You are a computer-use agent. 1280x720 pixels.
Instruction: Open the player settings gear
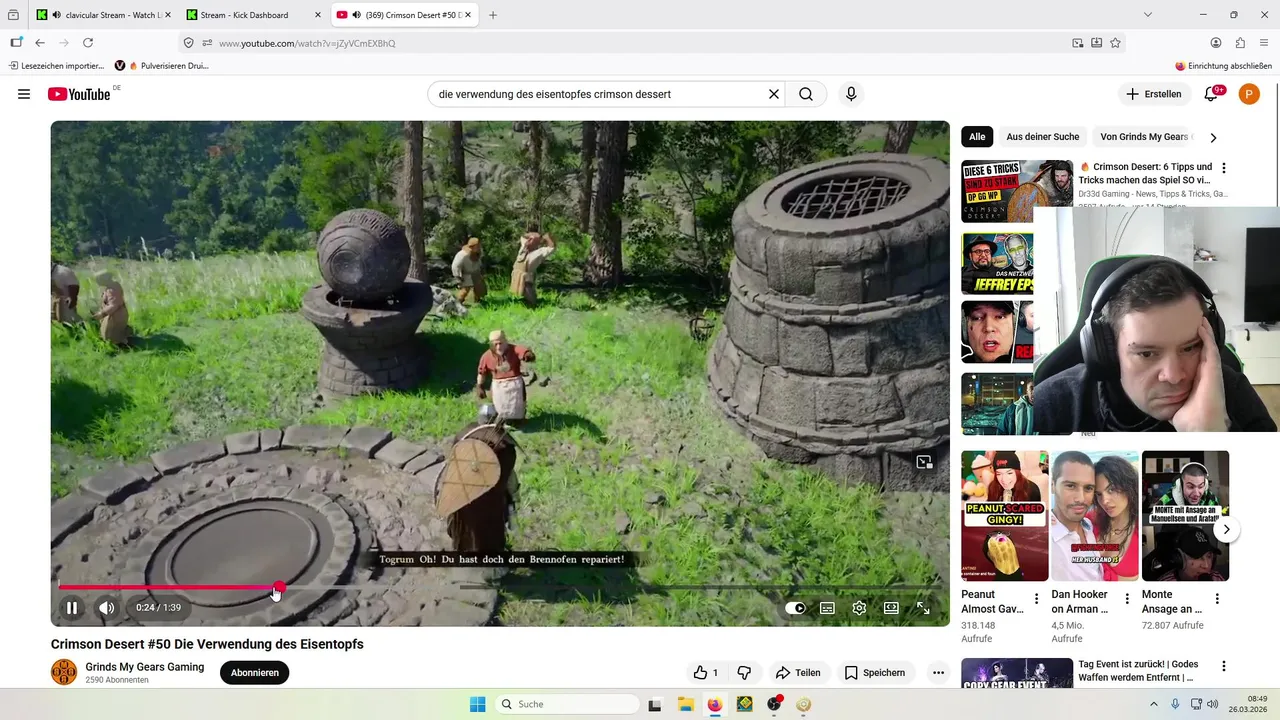(859, 607)
